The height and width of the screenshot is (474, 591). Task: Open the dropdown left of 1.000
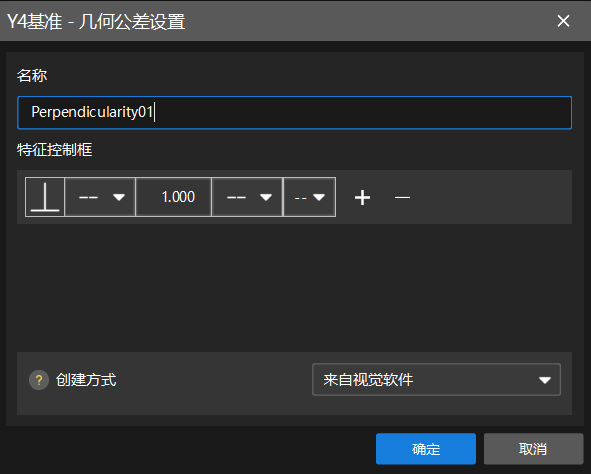[x=100, y=197]
